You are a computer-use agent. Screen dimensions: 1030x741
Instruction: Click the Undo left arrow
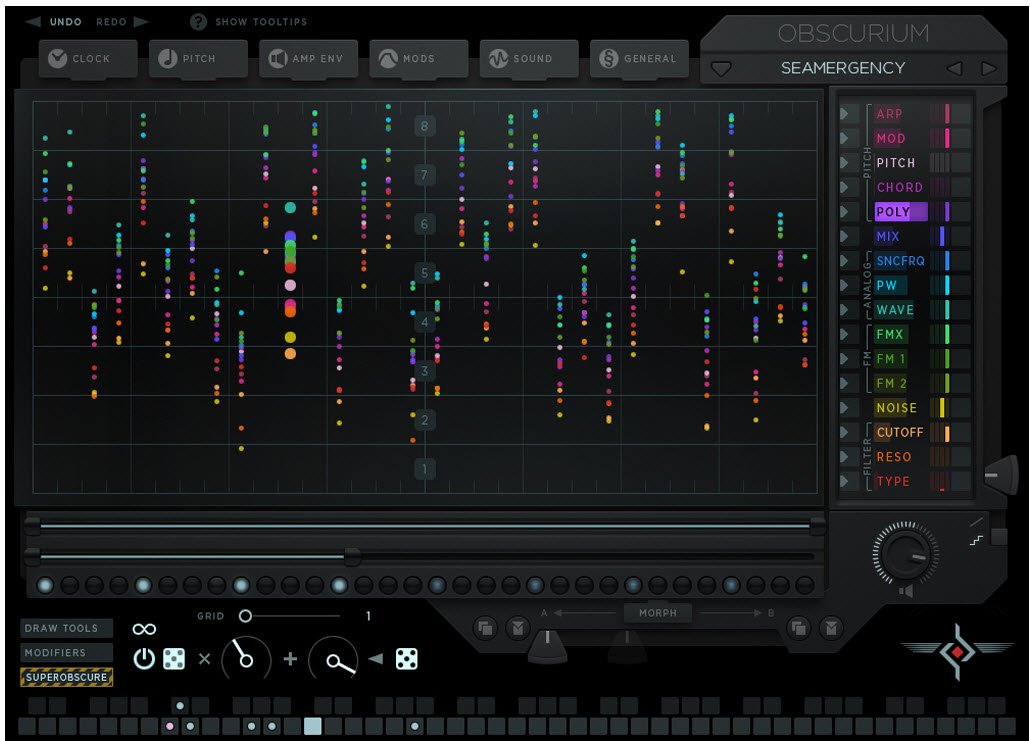click(34, 22)
